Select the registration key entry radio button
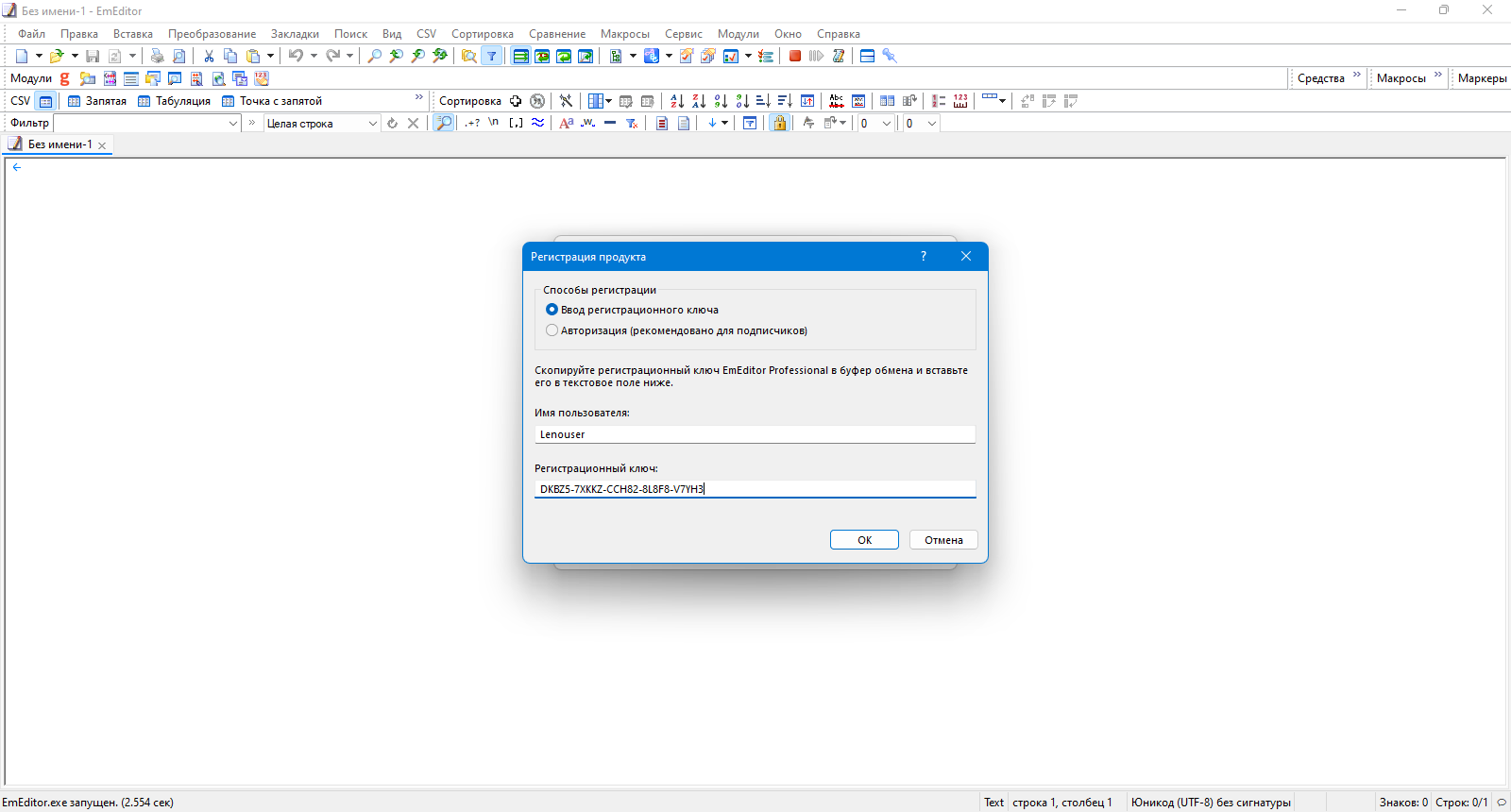Screen dimensions: 1511x812 pyautogui.click(x=552, y=310)
